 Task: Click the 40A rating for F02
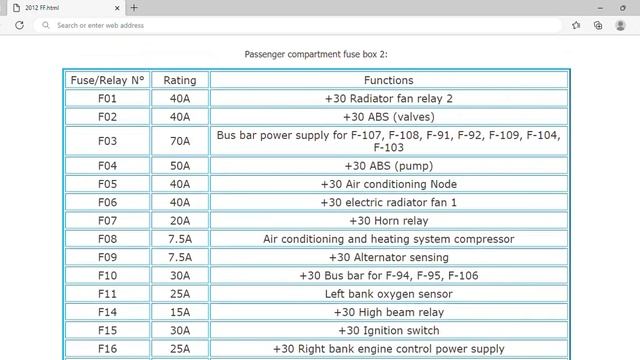[180, 117]
